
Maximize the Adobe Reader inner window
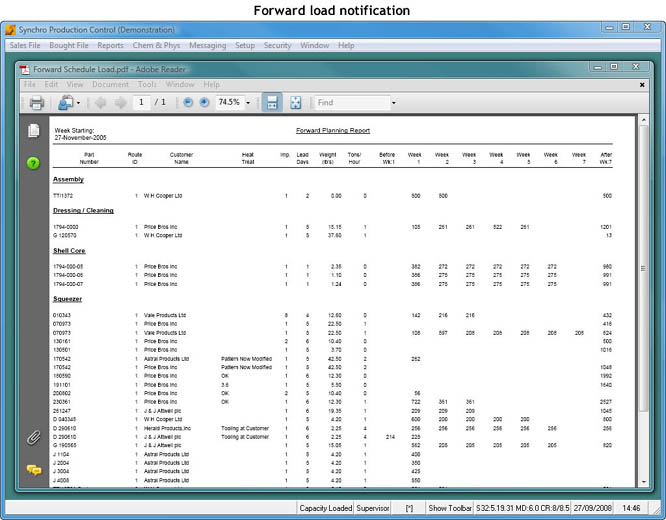614,67
